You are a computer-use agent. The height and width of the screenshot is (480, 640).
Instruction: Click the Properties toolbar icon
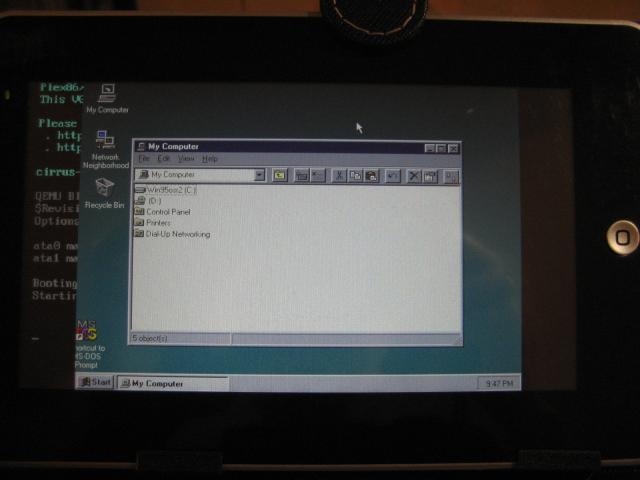[430, 176]
